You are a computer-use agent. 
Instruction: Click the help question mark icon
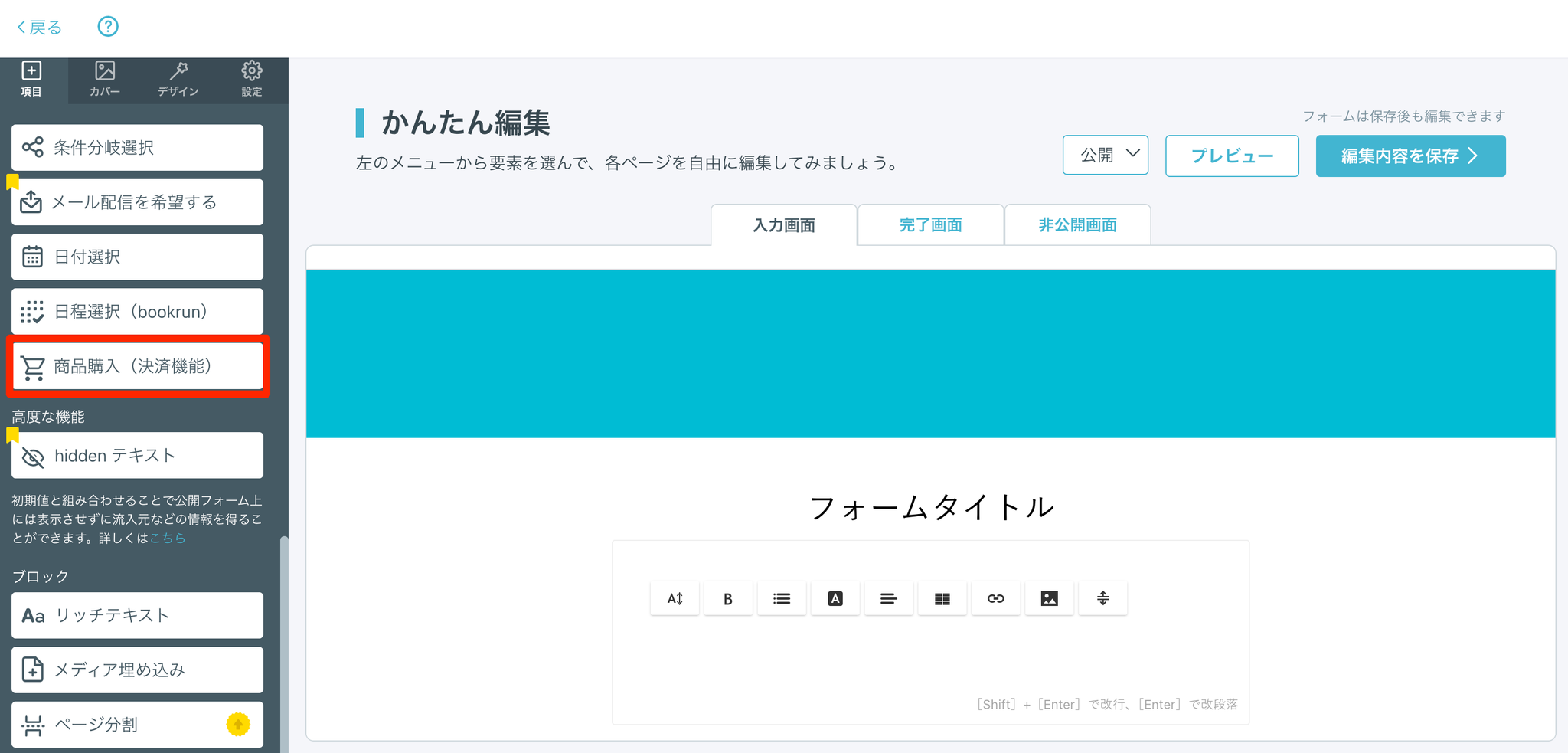tap(108, 27)
